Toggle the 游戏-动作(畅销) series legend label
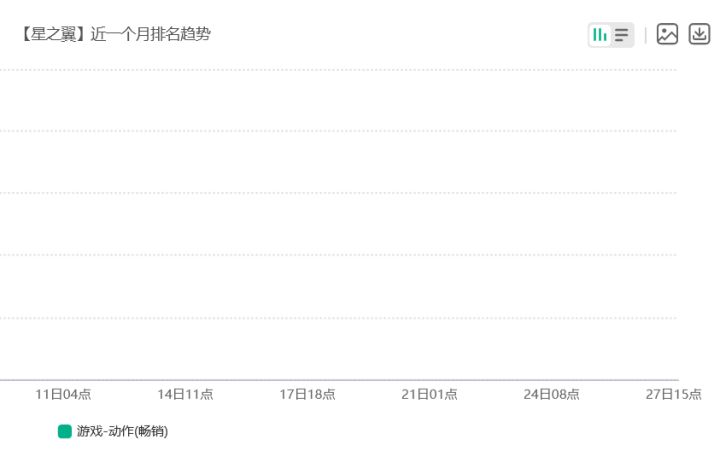This screenshot has height=457, width=720. pyautogui.click(x=122, y=431)
